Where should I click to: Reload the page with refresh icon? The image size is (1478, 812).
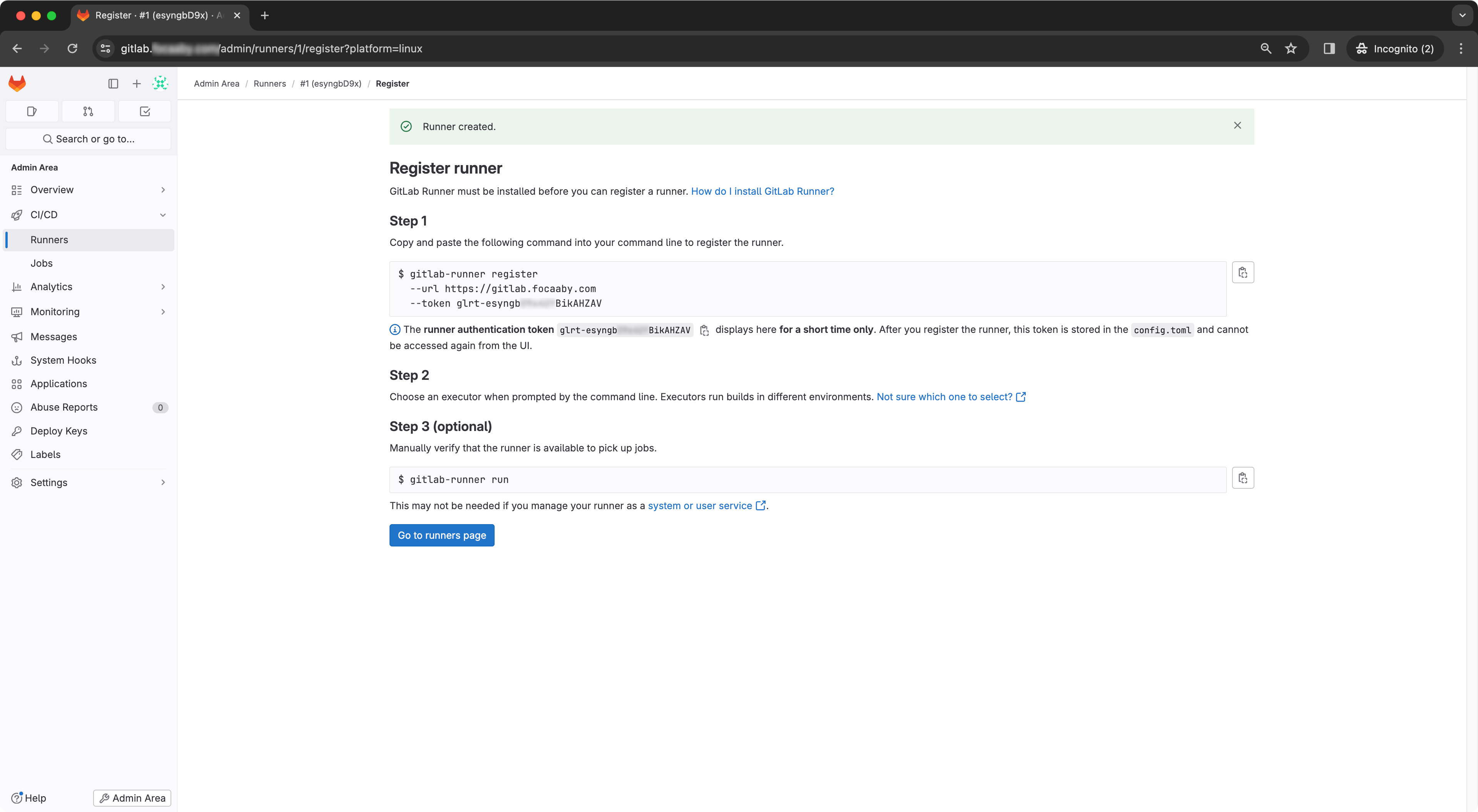pos(72,49)
